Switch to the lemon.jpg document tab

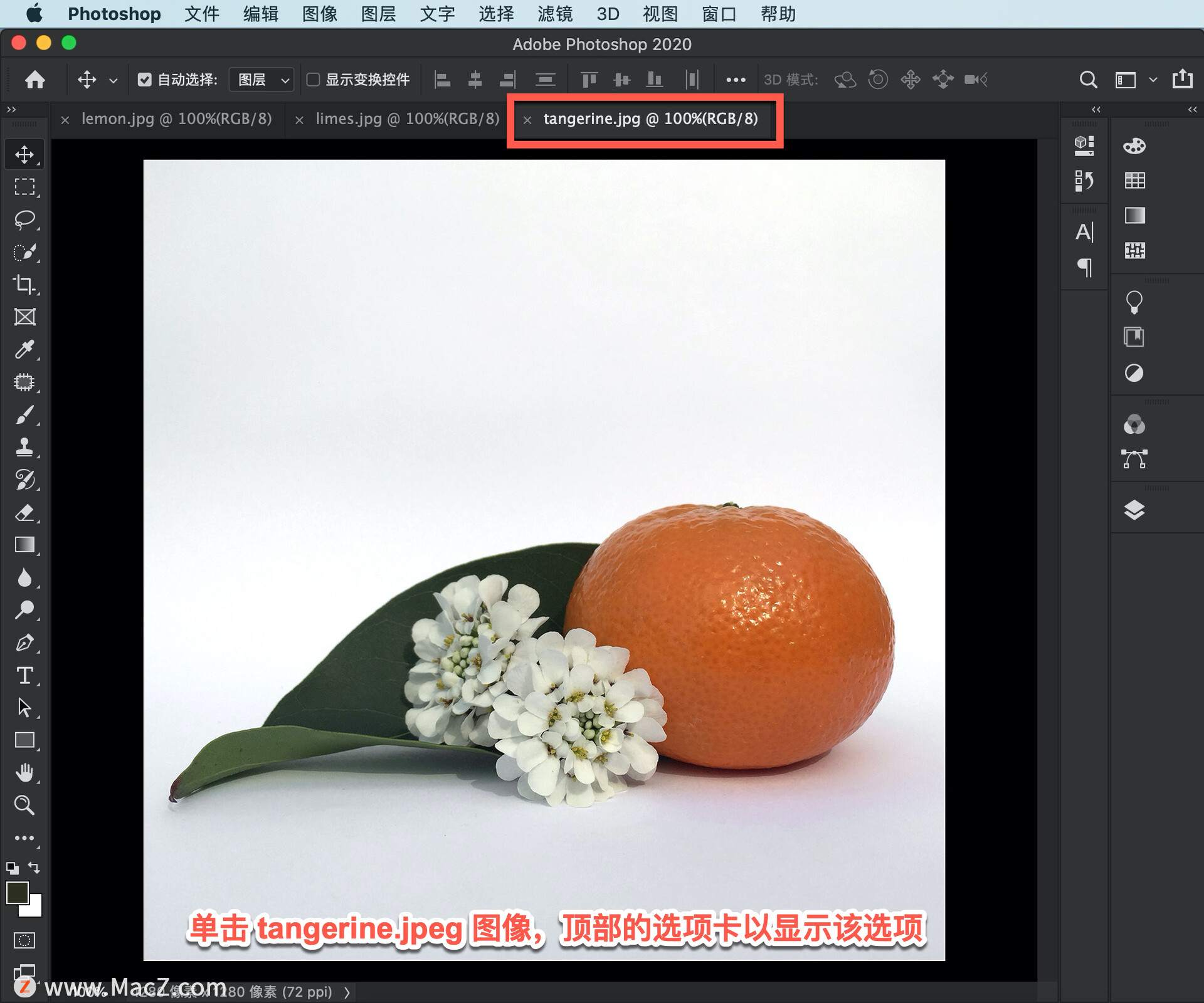tap(177, 119)
